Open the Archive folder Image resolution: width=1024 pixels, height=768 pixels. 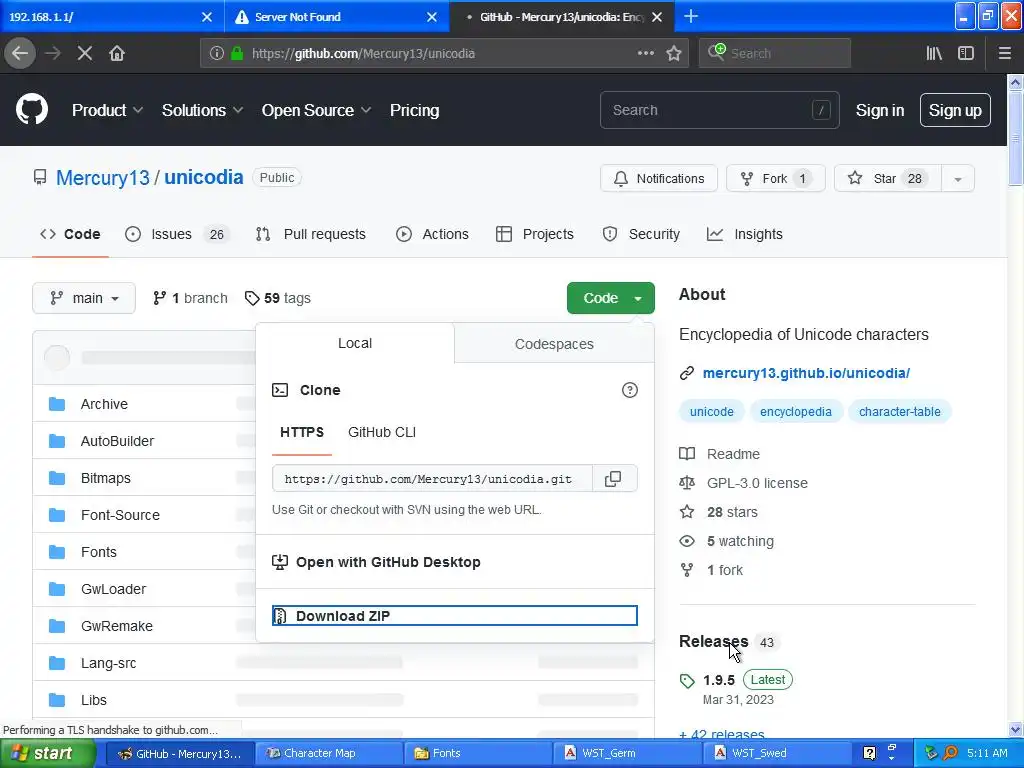pos(104,404)
